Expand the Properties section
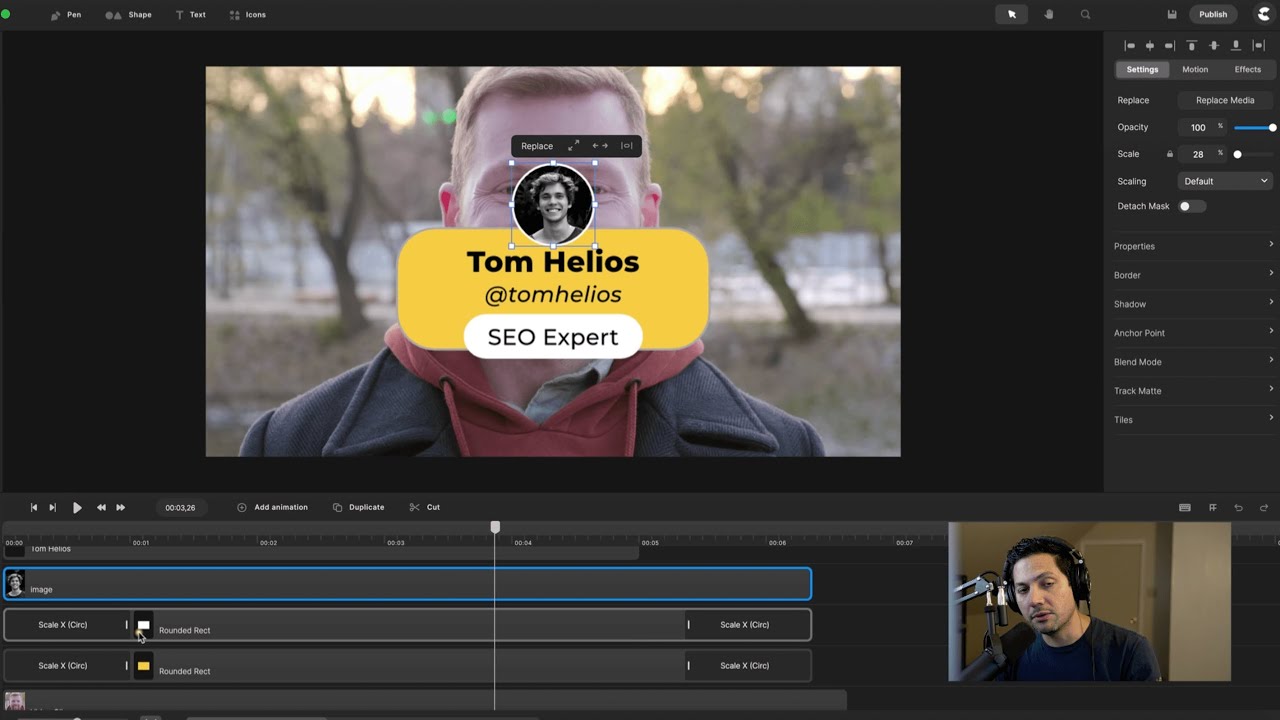Viewport: 1280px width, 720px height. [1192, 246]
